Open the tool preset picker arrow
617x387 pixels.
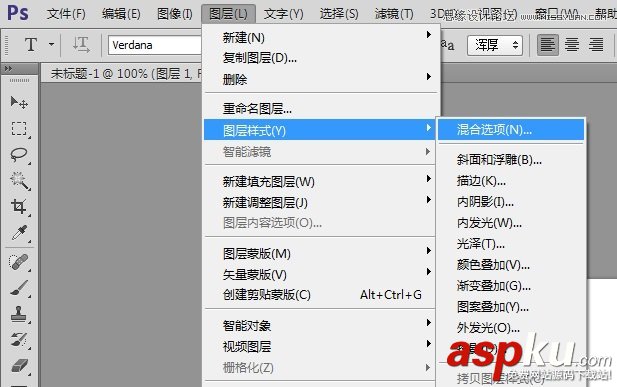click(52, 44)
